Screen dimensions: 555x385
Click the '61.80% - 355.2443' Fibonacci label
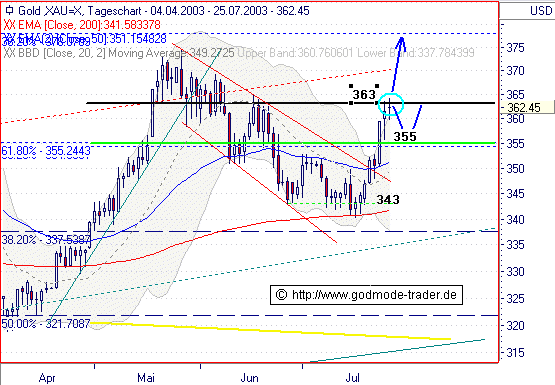46,151
